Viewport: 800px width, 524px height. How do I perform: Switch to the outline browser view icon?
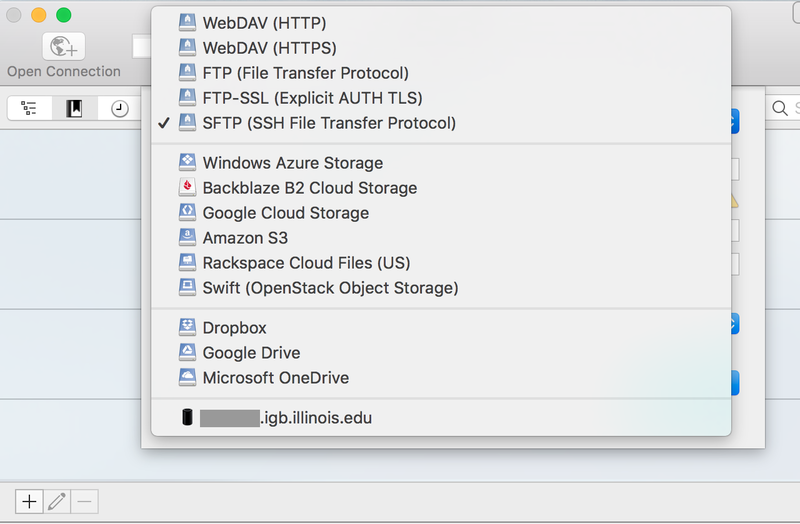(x=29, y=109)
